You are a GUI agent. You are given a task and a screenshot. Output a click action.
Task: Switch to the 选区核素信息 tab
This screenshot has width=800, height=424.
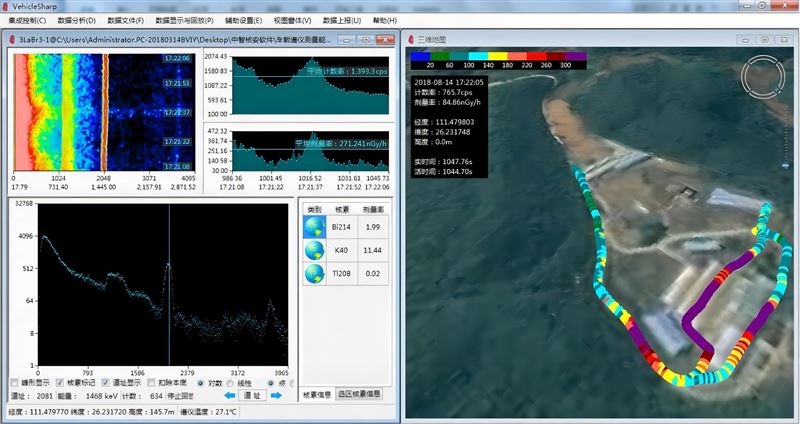(359, 394)
